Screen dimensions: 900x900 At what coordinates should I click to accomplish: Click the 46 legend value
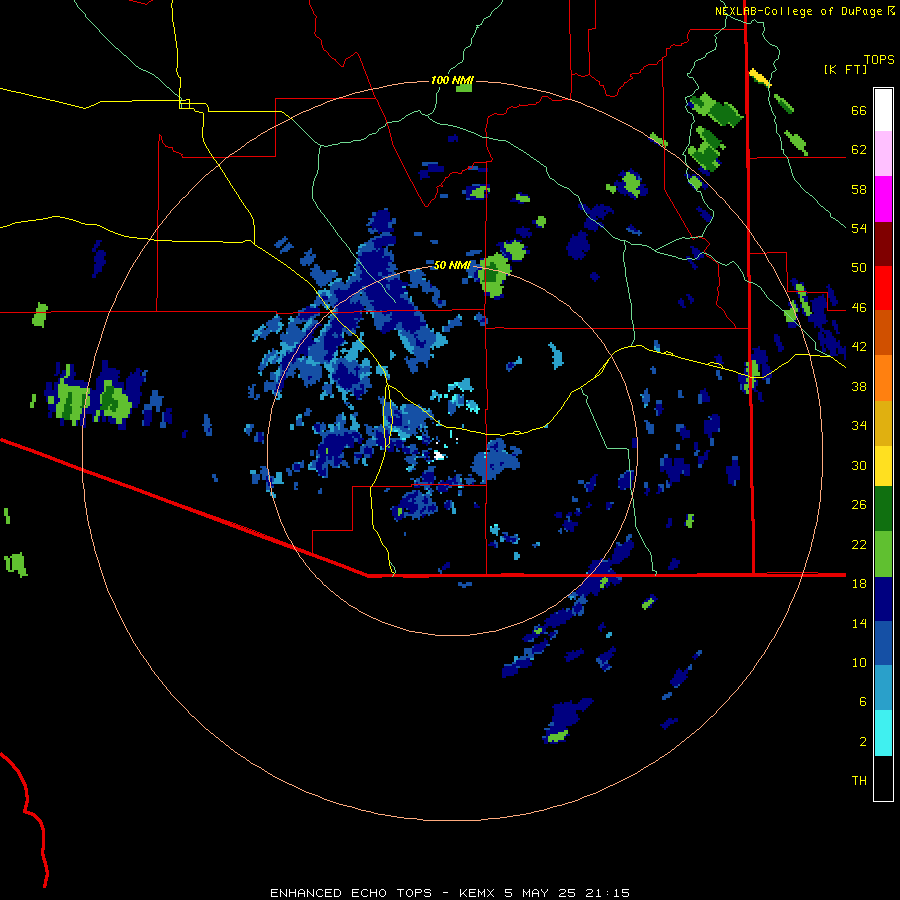tap(859, 307)
